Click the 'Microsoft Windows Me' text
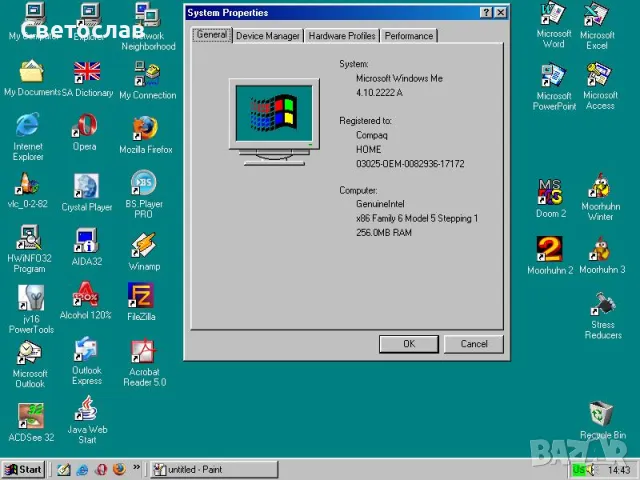This screenshot has height=480, width=640. click(399, 78)
